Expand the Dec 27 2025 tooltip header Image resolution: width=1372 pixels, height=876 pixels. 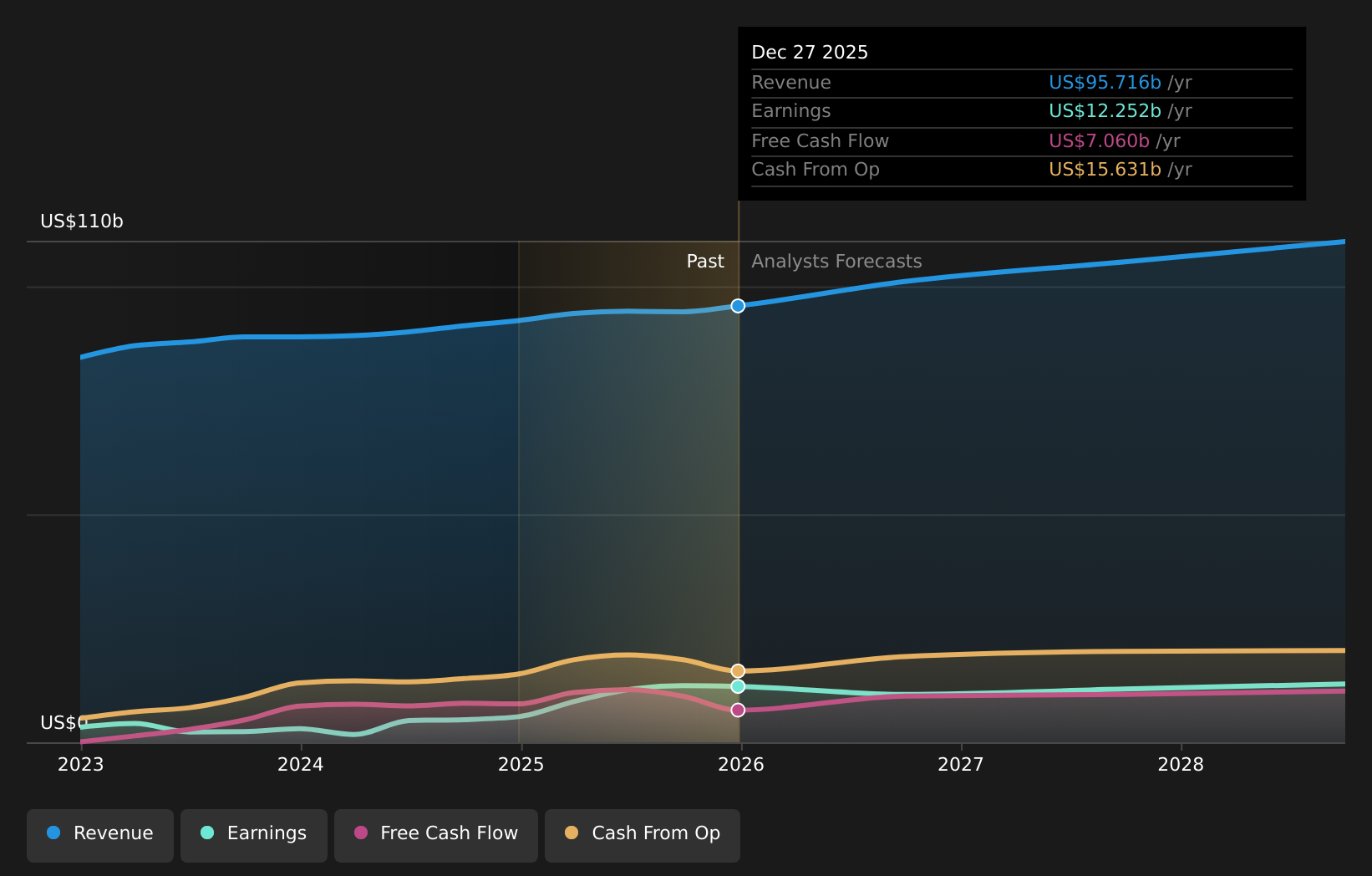click(x=809, y=52)
